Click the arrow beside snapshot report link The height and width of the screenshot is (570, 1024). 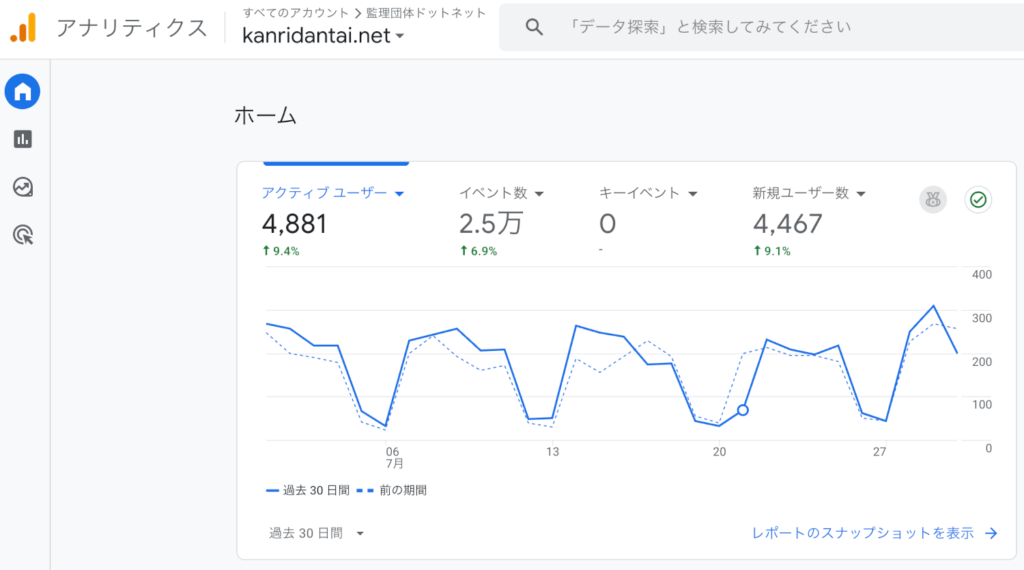(991, 533)
